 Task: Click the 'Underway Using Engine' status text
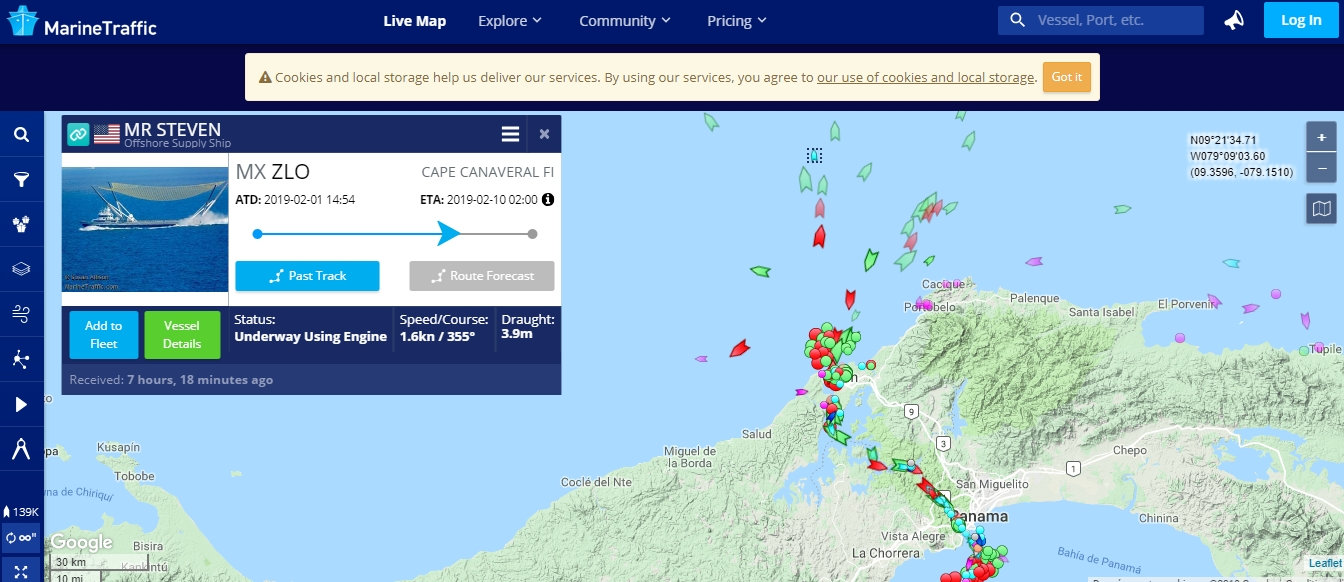tap(310, 337)
